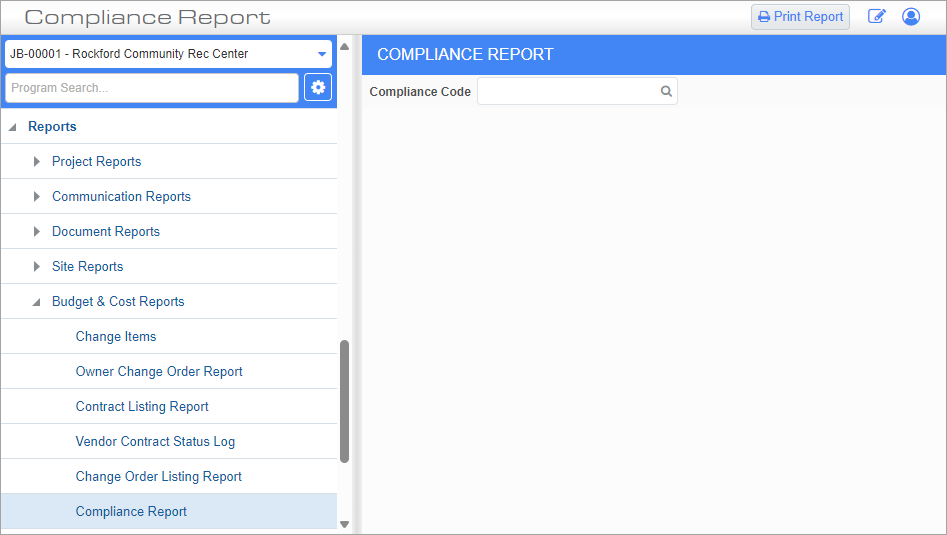Select Contract Listing Report
The image size is (947, 535).
[142, 407]
